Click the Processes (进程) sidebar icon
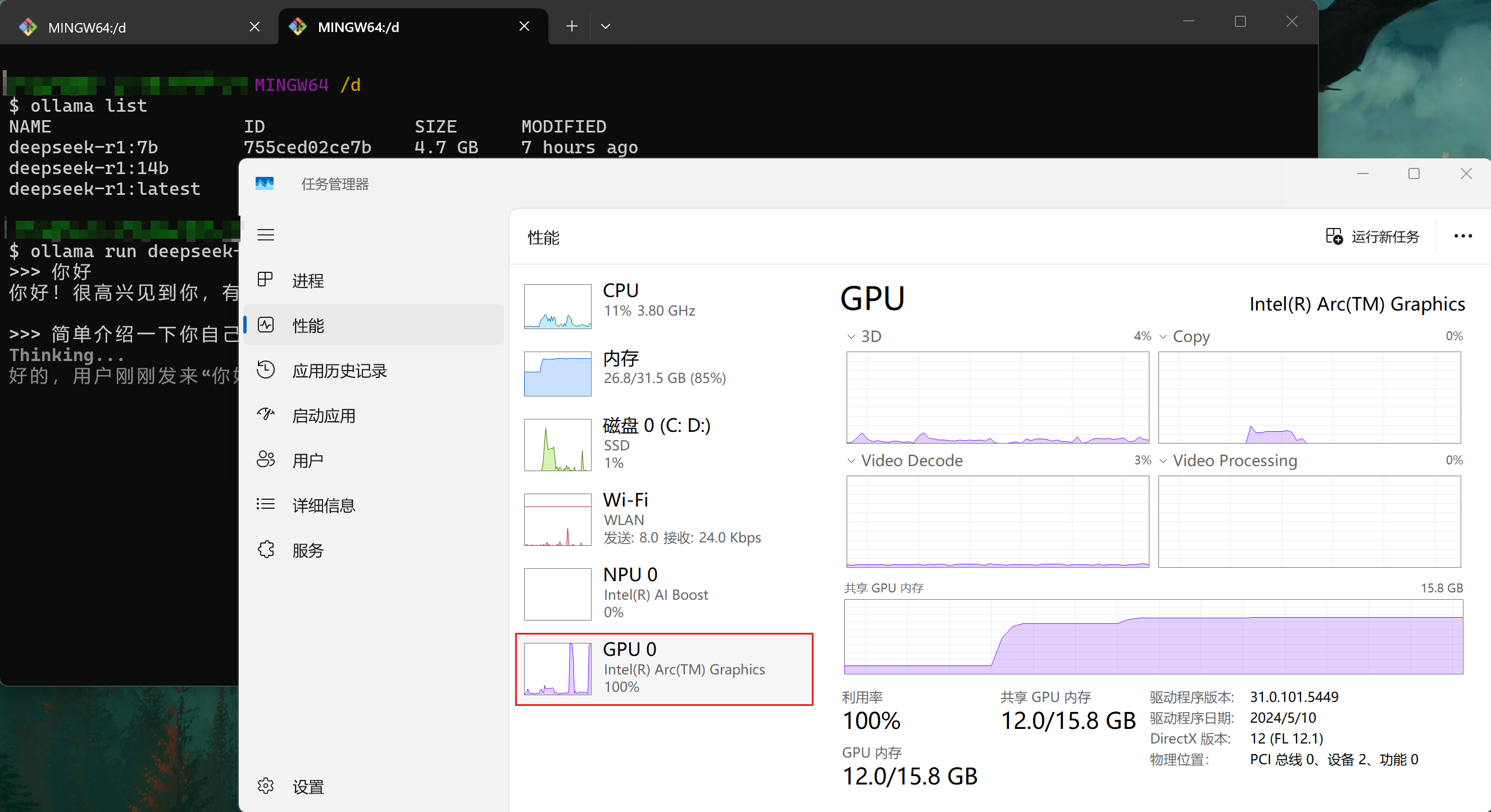Image resolution: width=1491 pixels, height=812 pixels. point(266,280)
